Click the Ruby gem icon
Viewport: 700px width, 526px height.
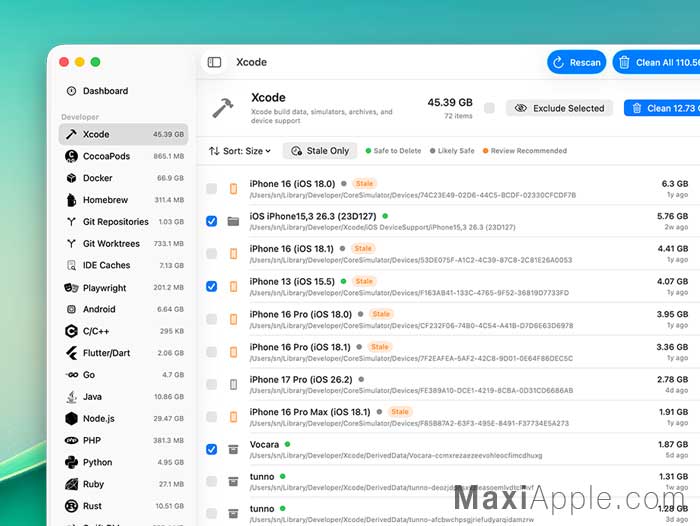[71, 484]
